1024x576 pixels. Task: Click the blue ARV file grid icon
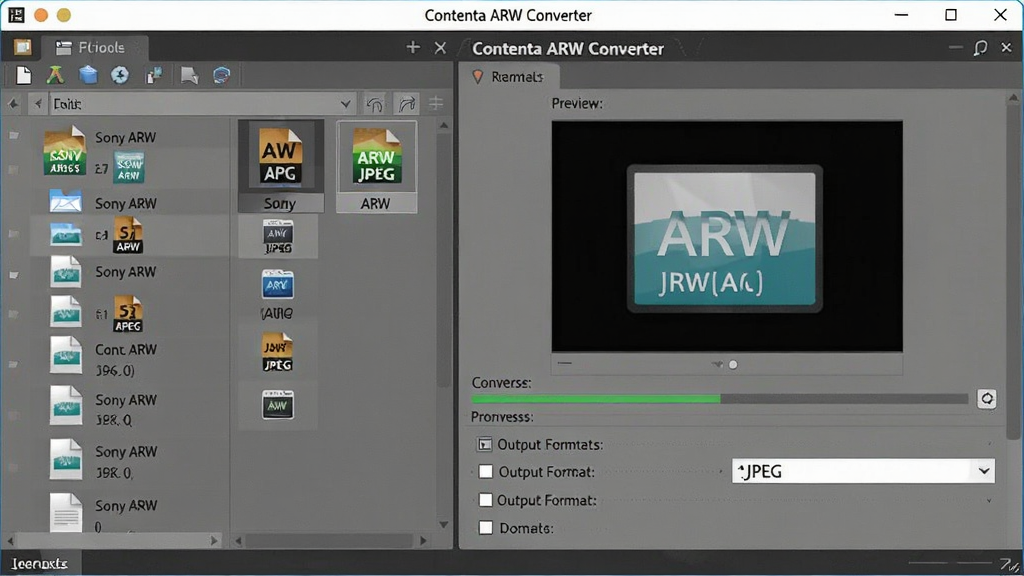click(x=278, y=285)
